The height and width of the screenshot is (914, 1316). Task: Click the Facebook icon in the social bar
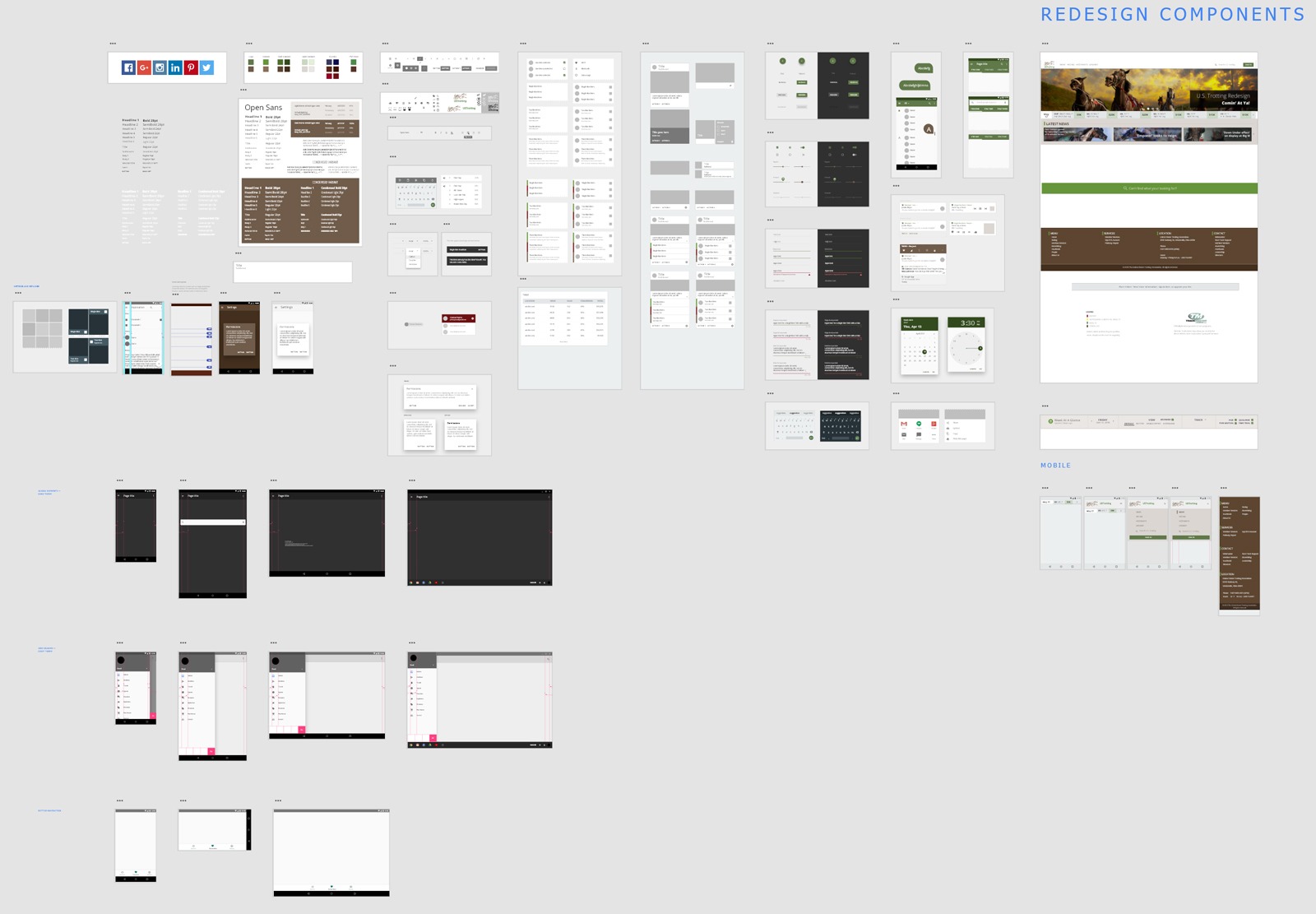point(128,67)
